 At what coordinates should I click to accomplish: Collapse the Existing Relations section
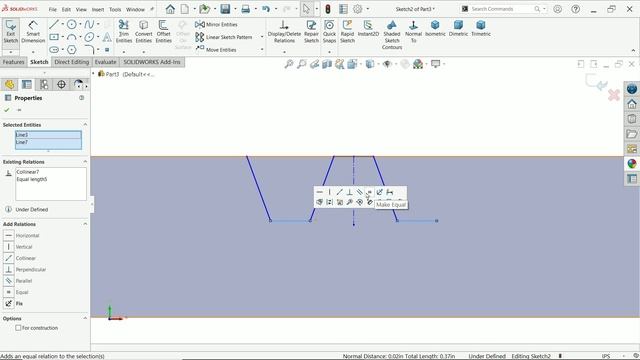pyautogui.click(x=85, y=162)
